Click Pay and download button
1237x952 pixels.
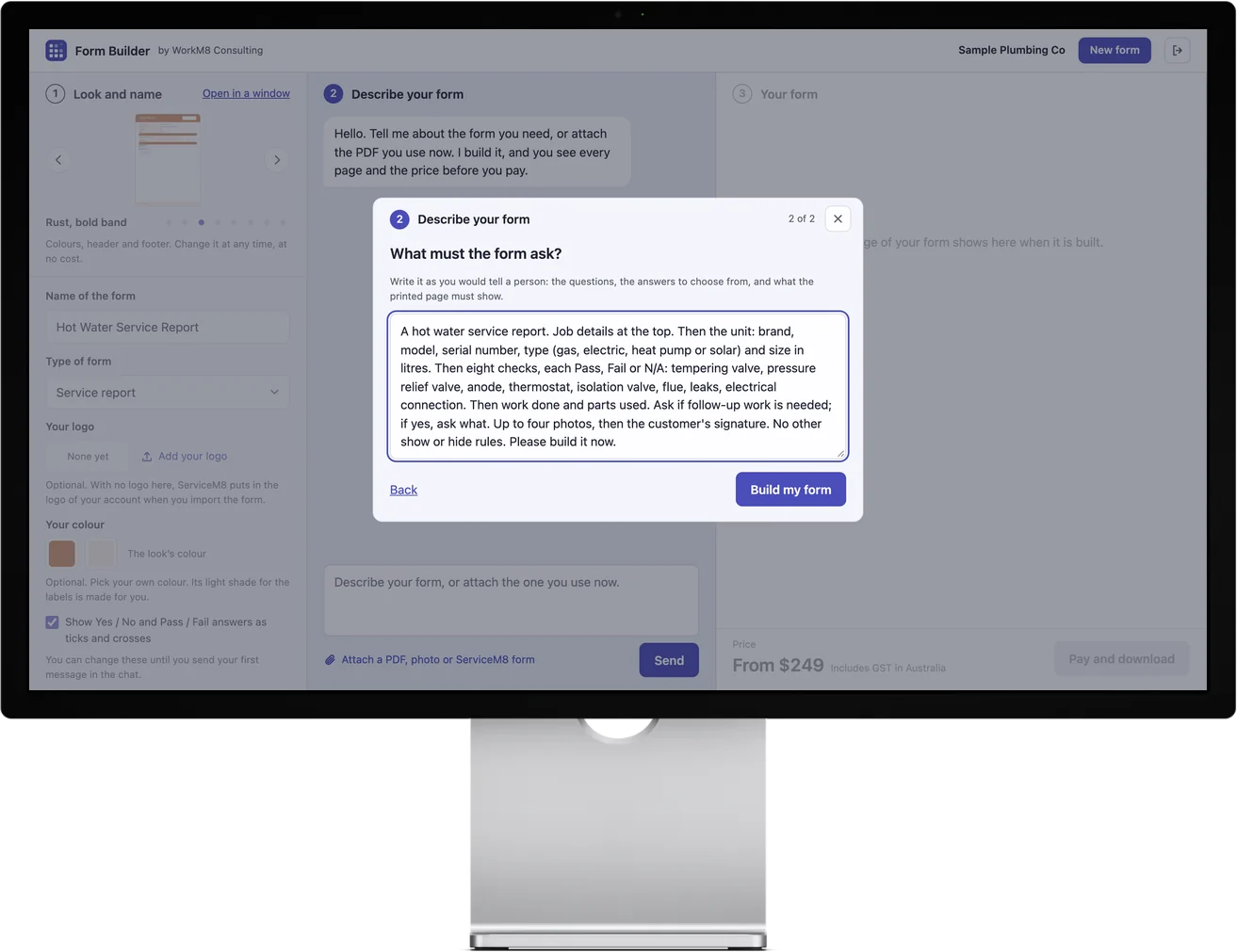pyautogui.click(x=1121, y=659)
